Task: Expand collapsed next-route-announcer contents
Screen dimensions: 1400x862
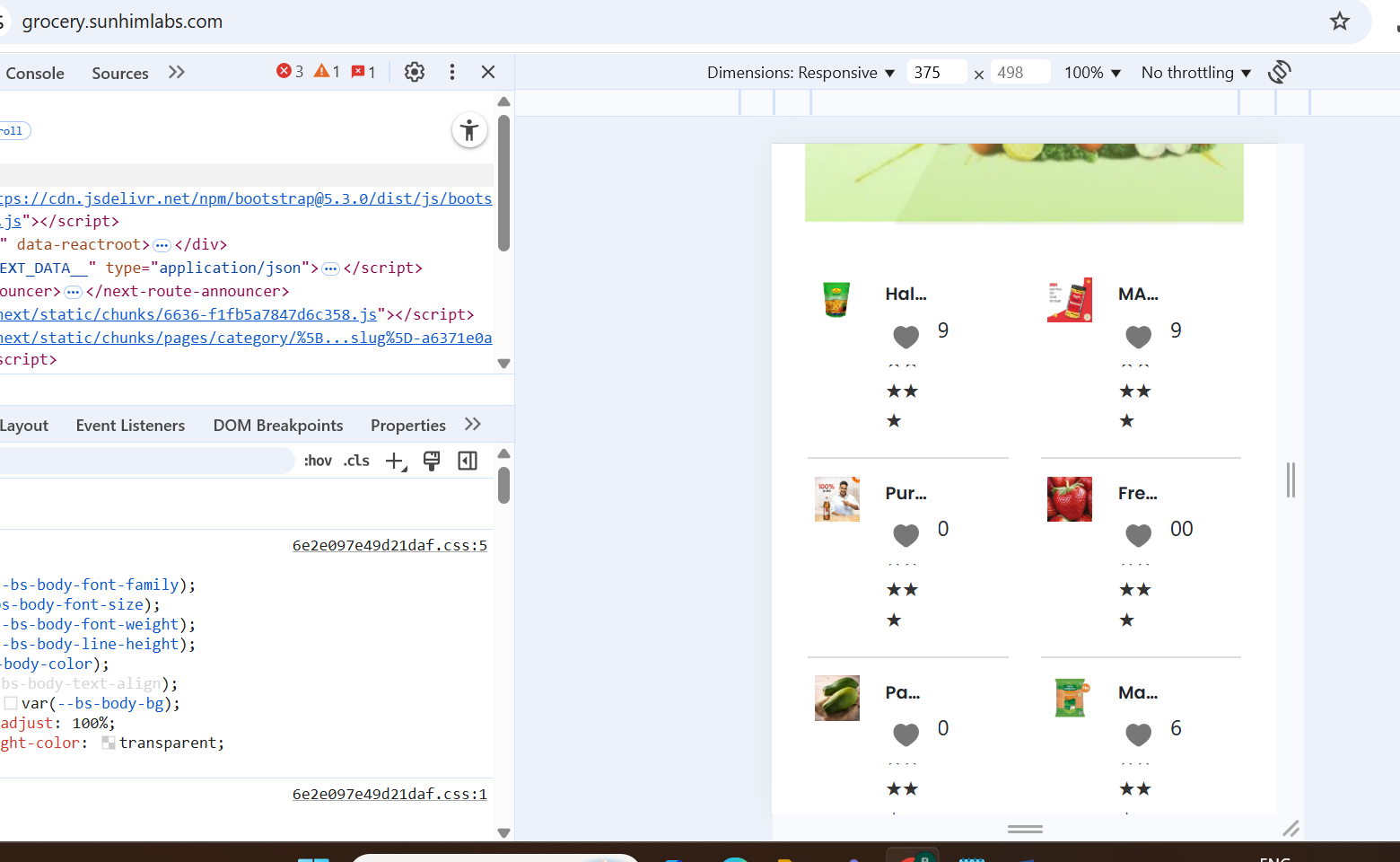Action: [74, 292]
